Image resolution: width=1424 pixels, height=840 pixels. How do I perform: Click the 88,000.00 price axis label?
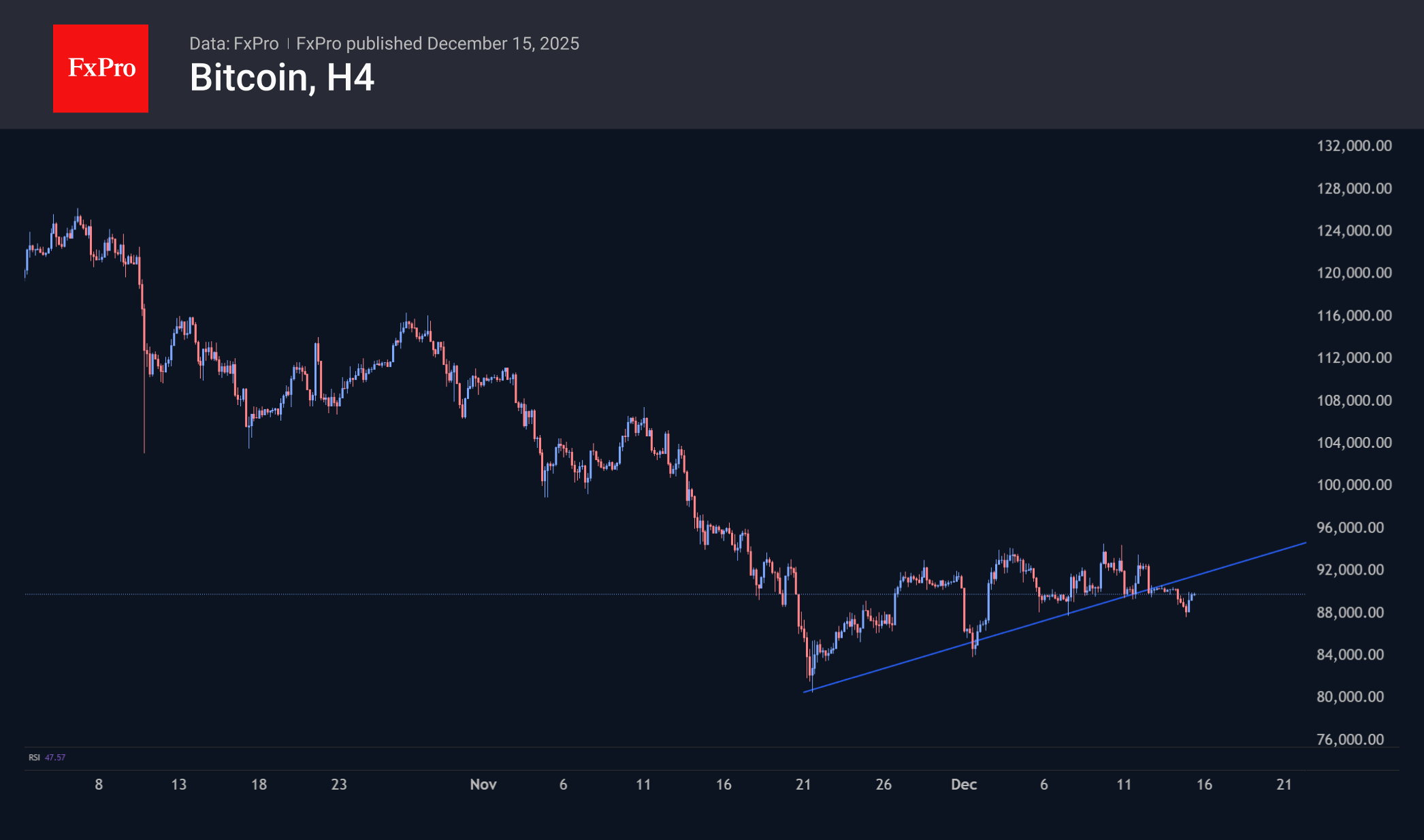tap(1350, 612)
